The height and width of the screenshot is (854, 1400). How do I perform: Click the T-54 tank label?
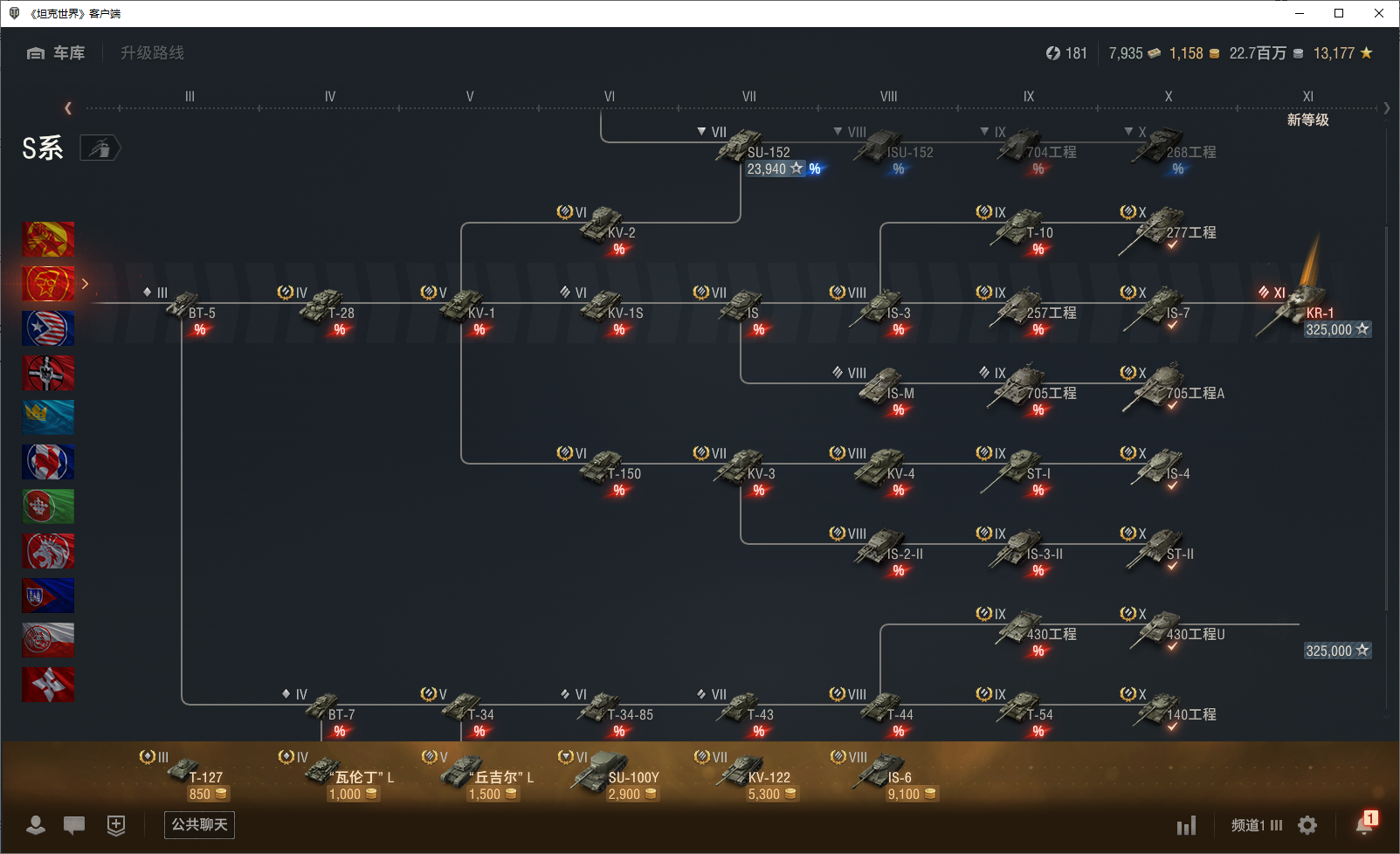[1039, 715]
